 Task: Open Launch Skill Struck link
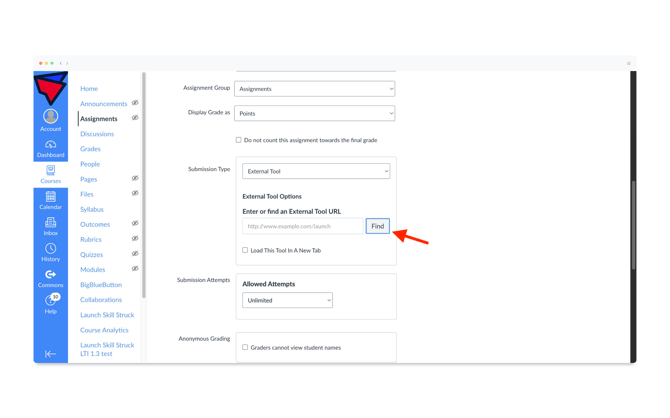[107, 315]
